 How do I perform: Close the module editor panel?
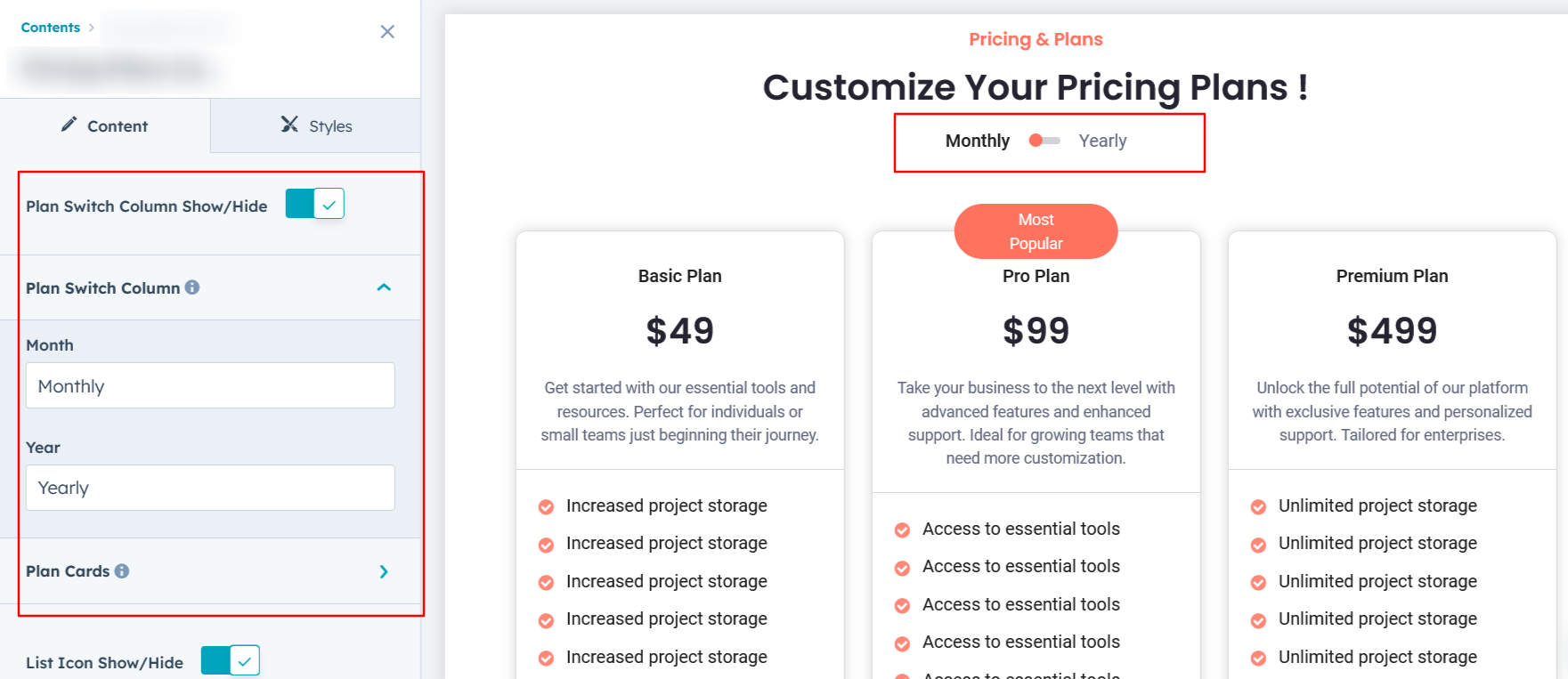click(x=387, y=32)
